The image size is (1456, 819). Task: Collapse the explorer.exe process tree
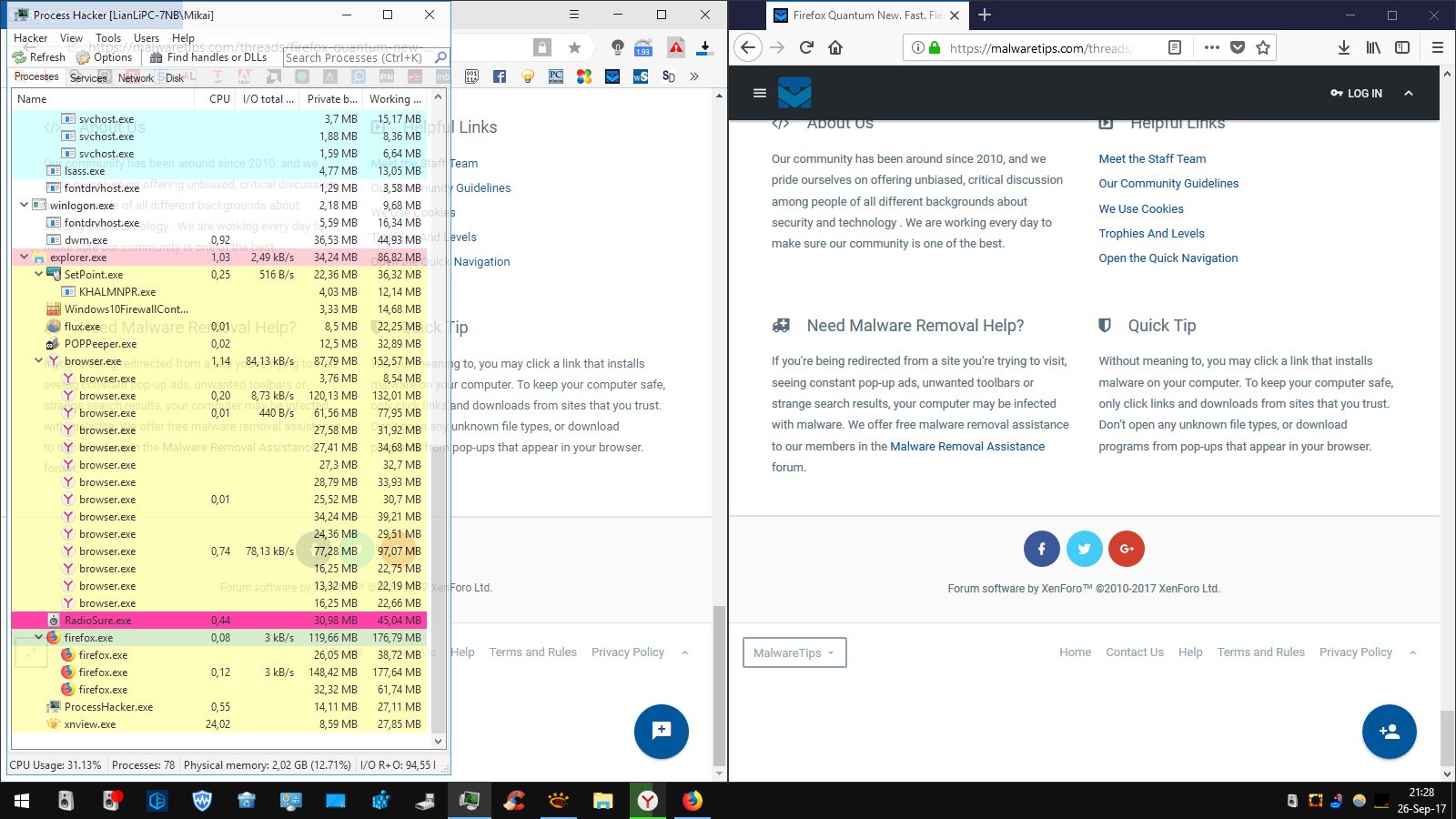(x=24, y=258)
